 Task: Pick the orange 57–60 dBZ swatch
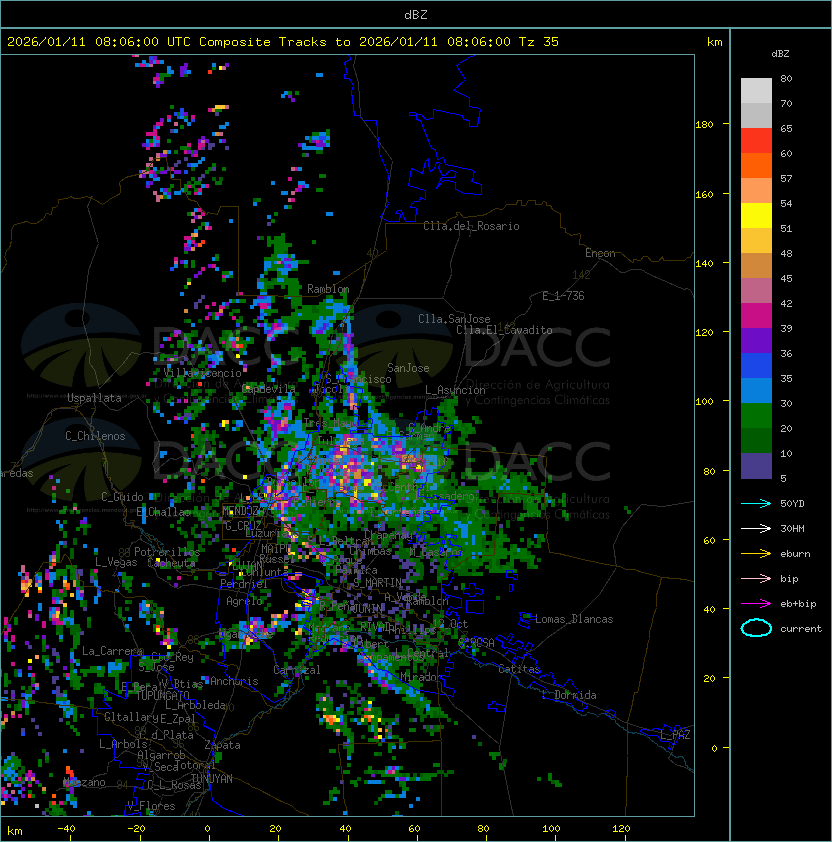pos(756,165)
